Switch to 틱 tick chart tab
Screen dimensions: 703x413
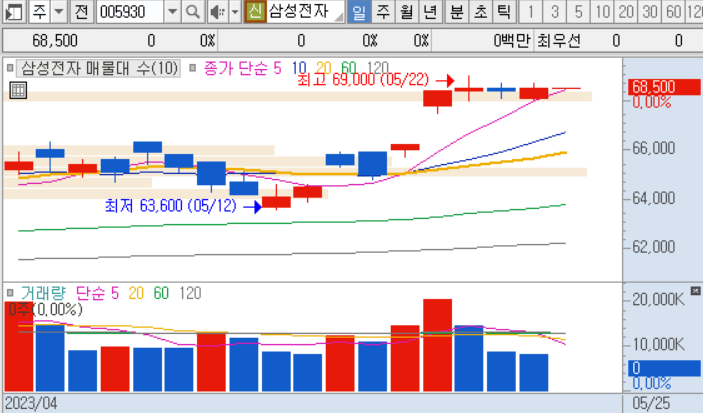coord(504,12)
